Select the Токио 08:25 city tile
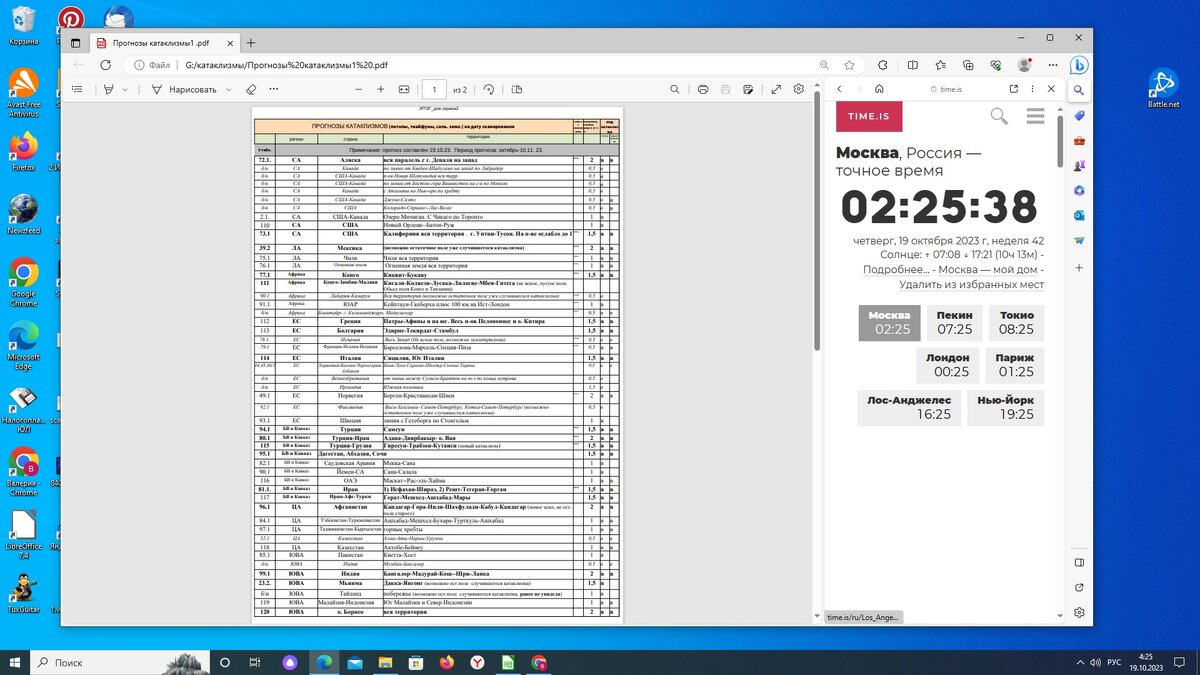Viewport: 1200px width, 675px height. click(1016, 322)
